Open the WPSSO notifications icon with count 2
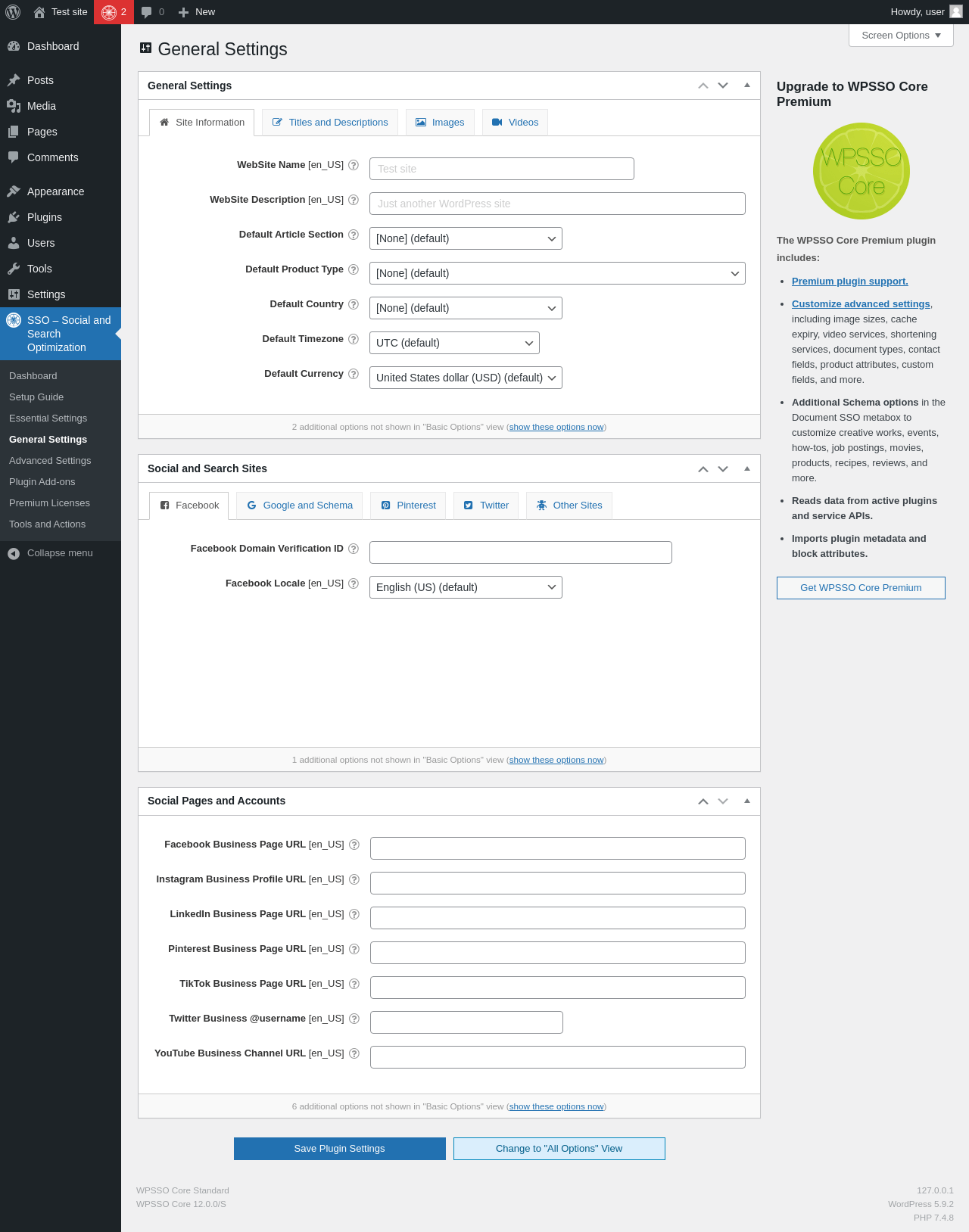The image size is (969, 1232). tap(114, 12)
